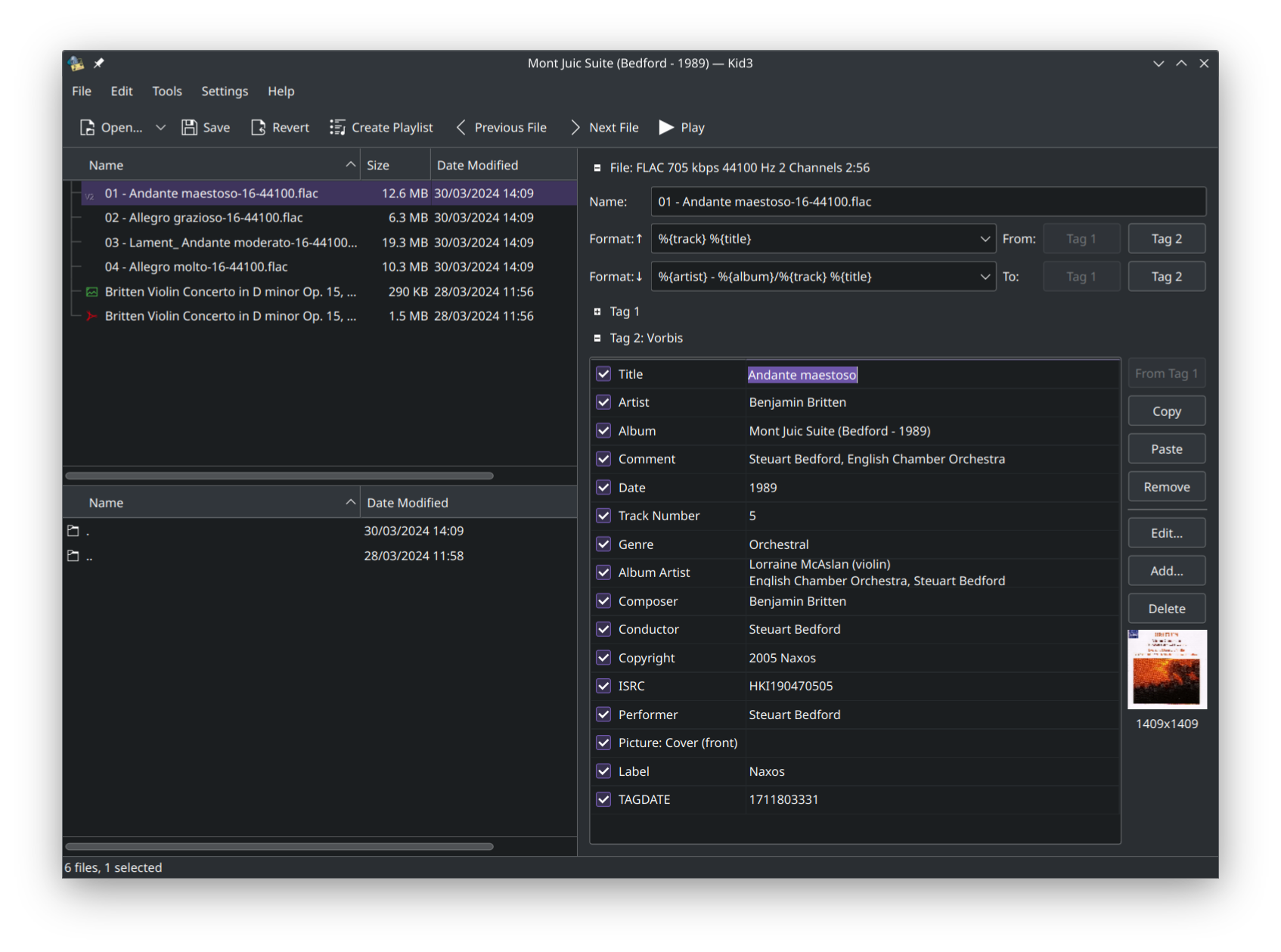
Task: Click the Revert toolbar icon
Action: pos(258,127)
